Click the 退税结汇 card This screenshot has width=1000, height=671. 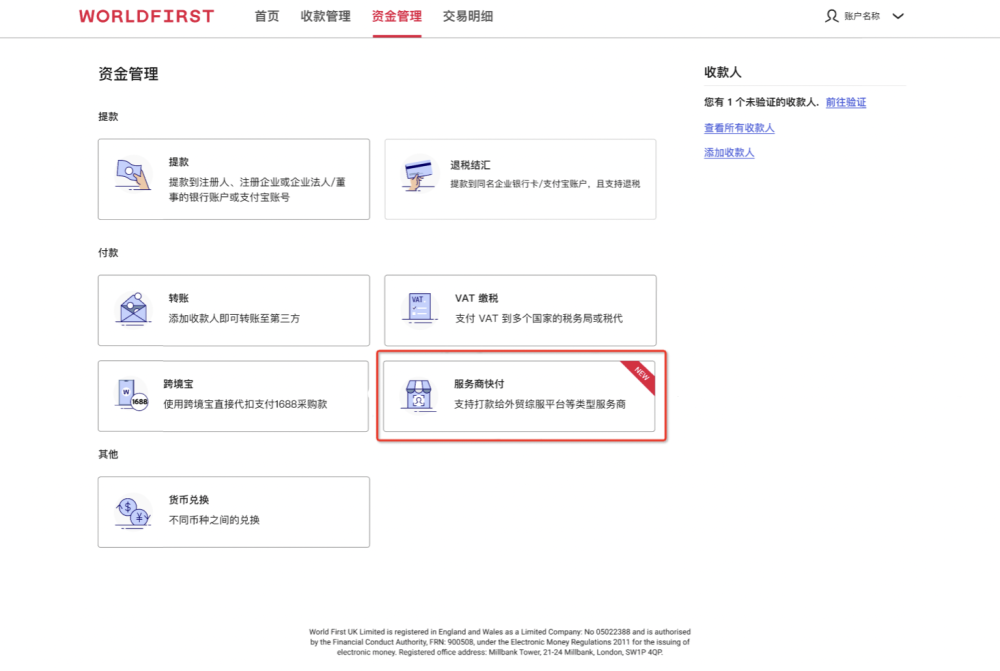pos(520,178)
